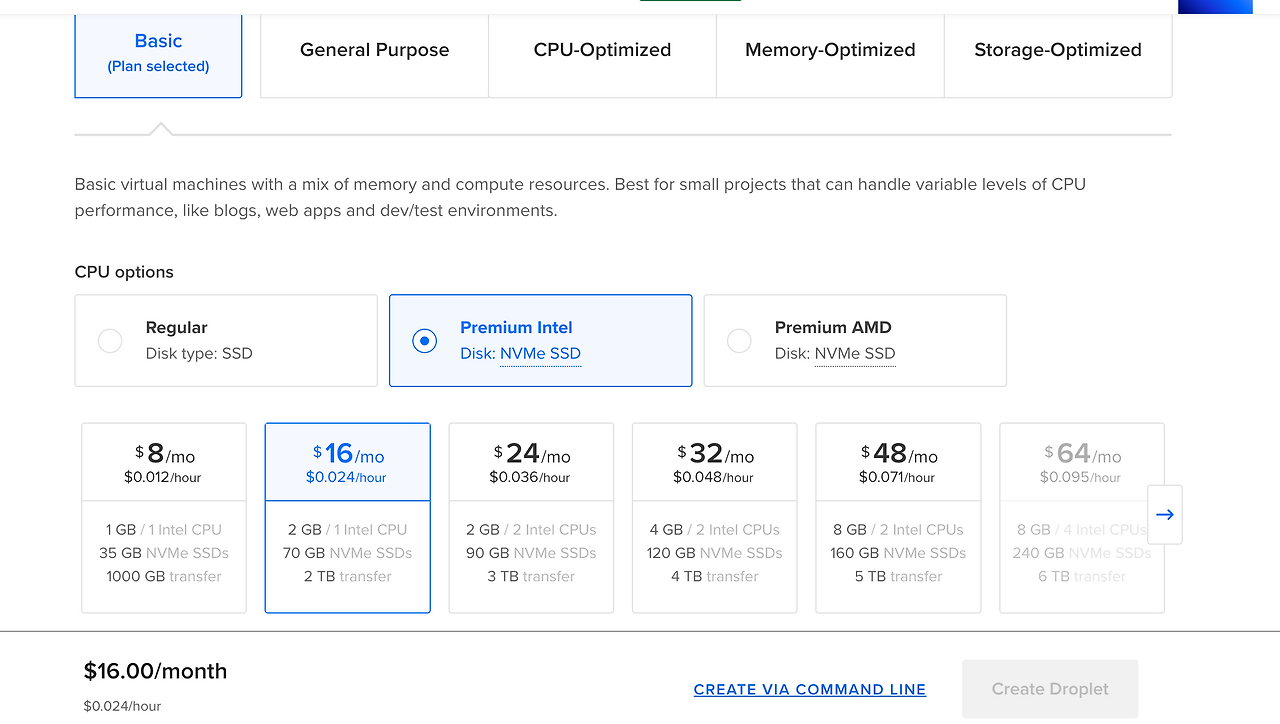The height and width of the screenshot is (724, 1280).
Task: Click the Create Droplet button
Action: click(1049, 689)
